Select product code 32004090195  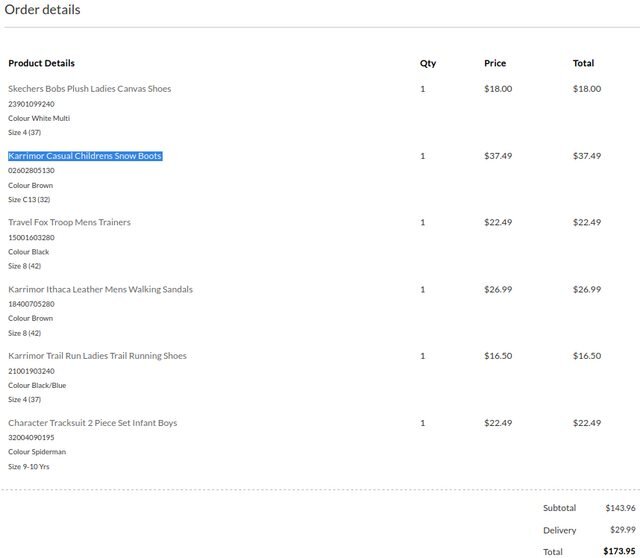(31, 437)
